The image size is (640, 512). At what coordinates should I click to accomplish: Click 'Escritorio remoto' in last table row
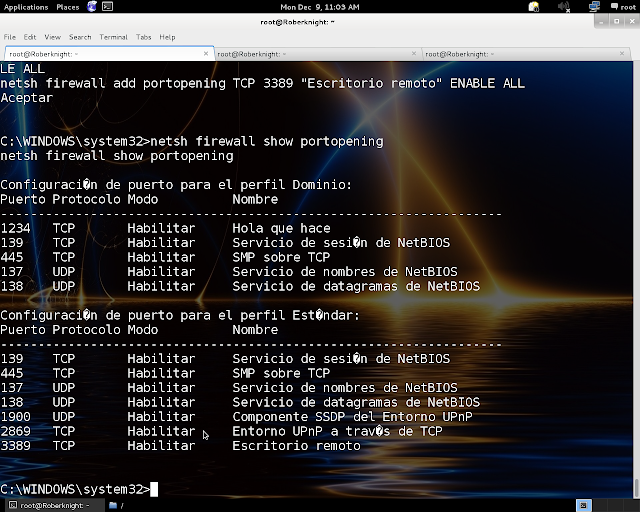pyautogui.click(x=296, y=446)
